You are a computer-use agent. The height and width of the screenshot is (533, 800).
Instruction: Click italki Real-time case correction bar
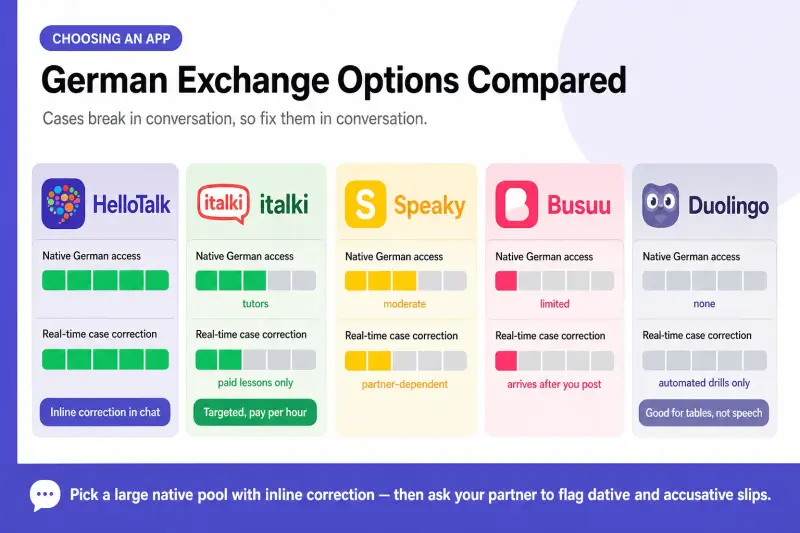click(256, 360)
